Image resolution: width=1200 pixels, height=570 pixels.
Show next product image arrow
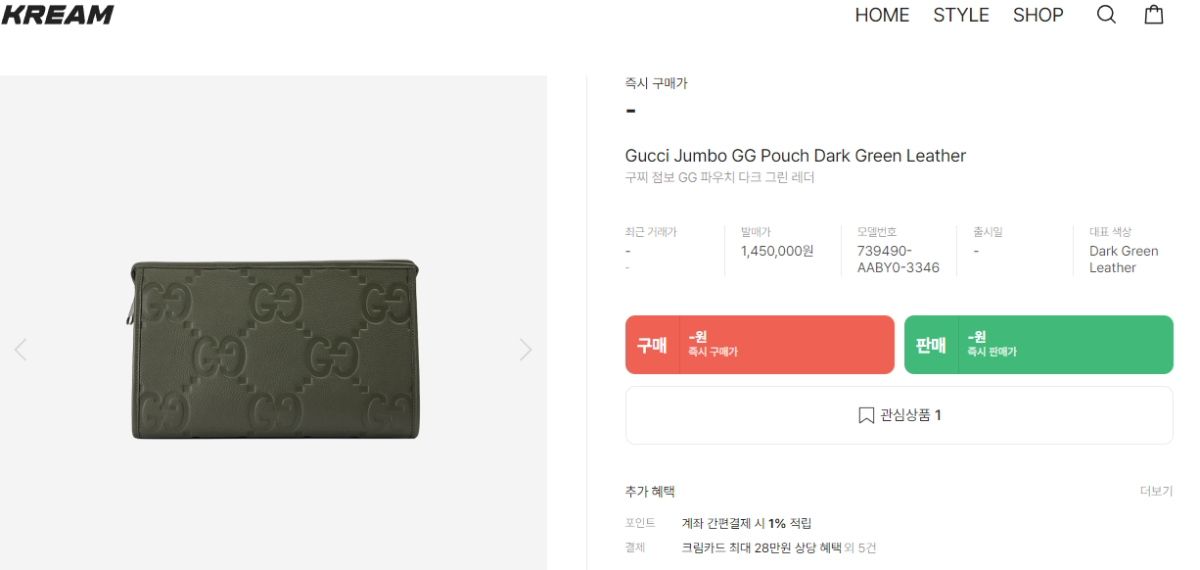(x=525, y=350)
